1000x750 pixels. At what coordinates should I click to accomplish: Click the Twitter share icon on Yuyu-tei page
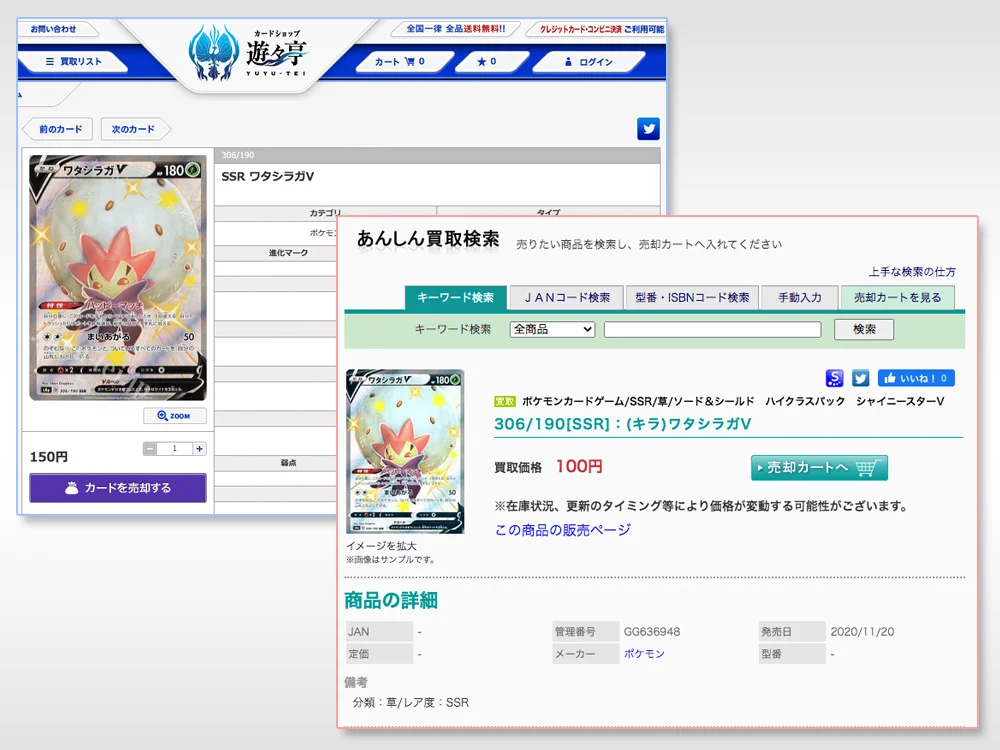click(648, 129)
